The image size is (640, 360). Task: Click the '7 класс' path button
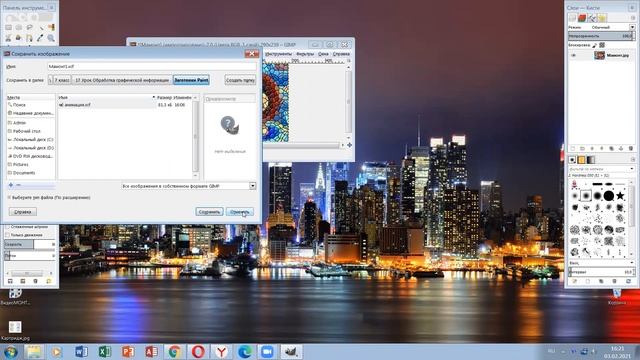point(62,80)
